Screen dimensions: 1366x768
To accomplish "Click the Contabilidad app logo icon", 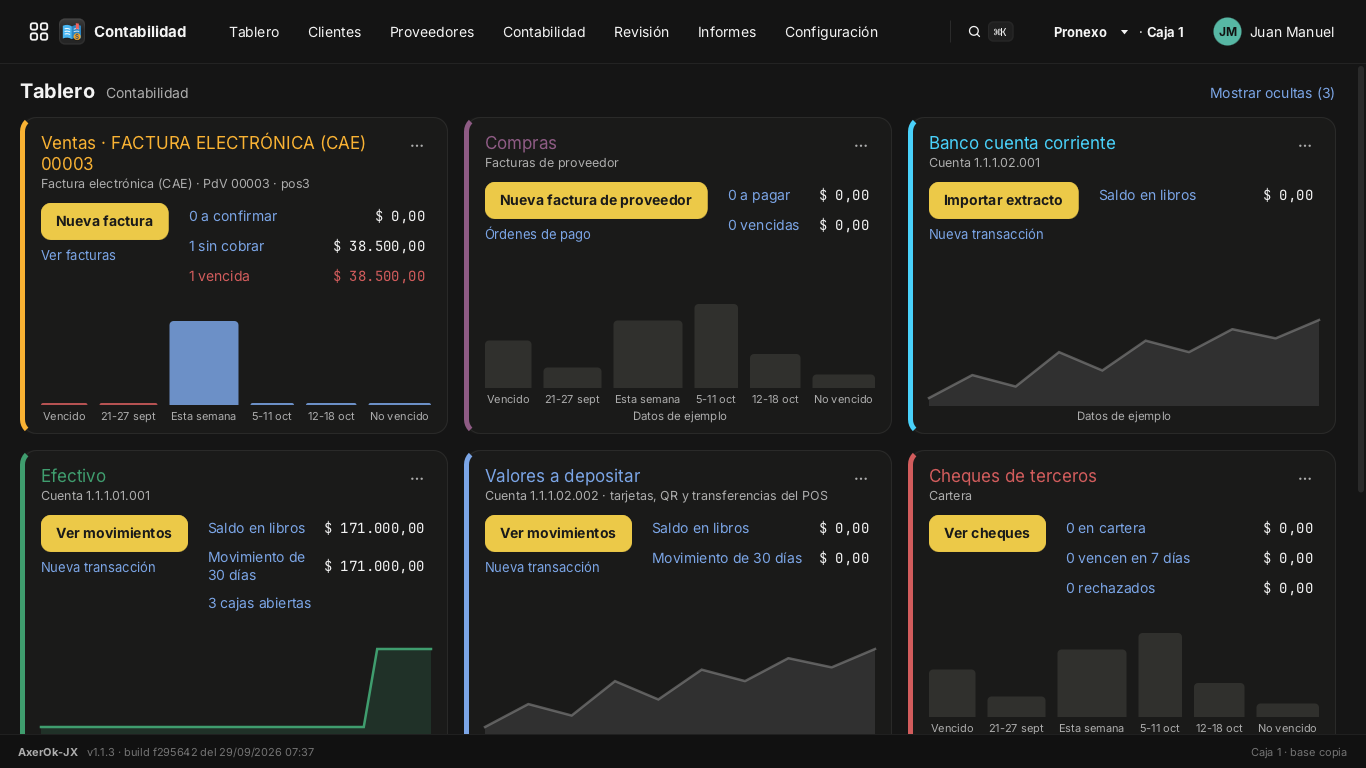I will 72,32.
